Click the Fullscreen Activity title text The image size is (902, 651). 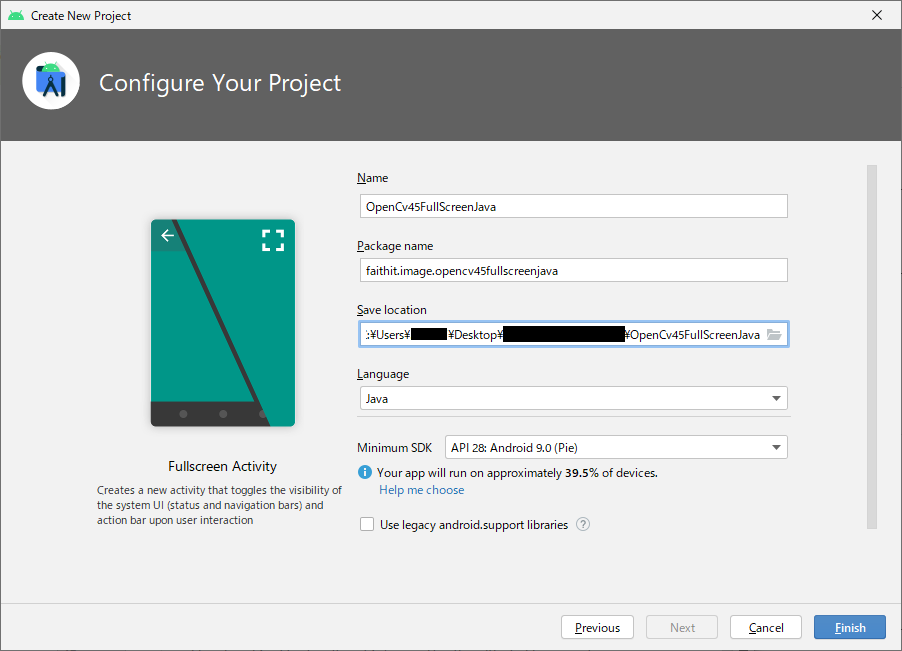click(x=223, y=466)
